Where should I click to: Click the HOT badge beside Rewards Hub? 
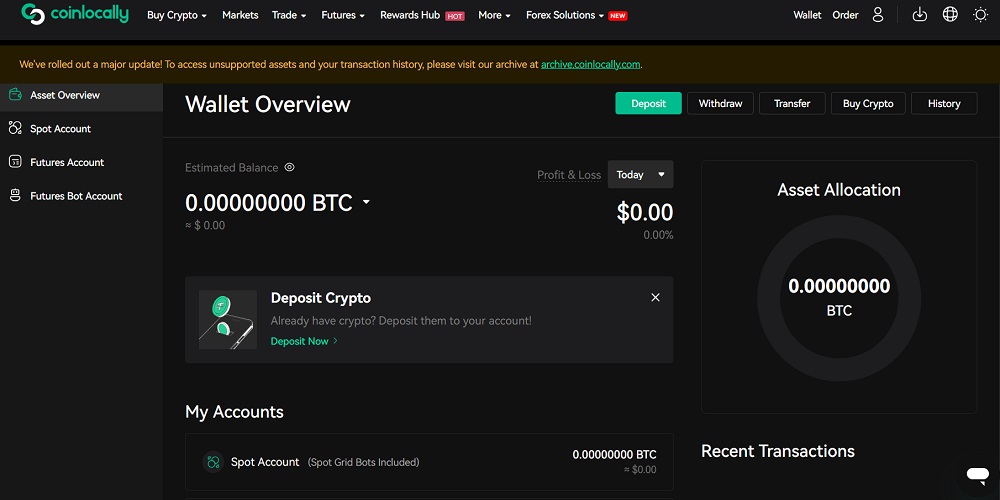point(455,16)
